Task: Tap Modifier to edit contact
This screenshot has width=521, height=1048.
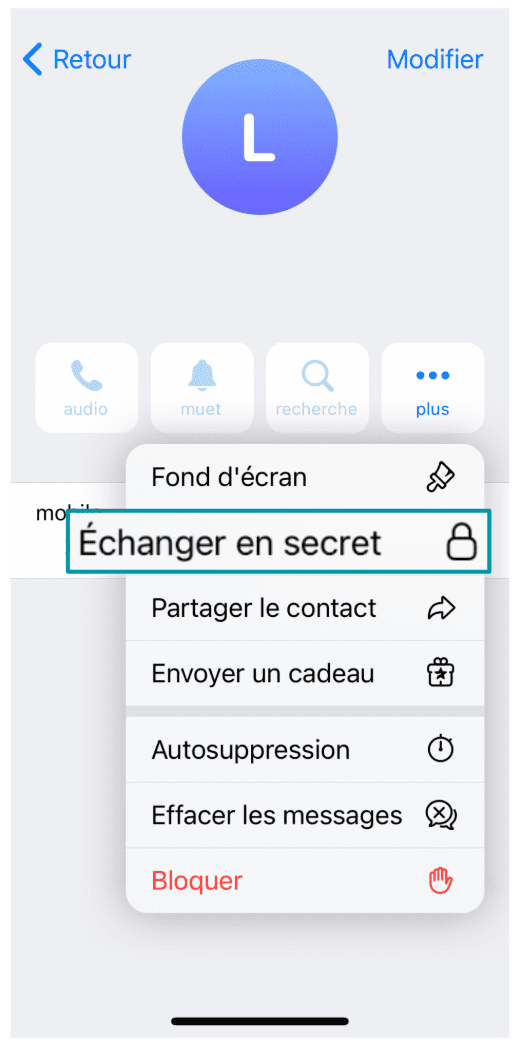Action: (435, 59)
